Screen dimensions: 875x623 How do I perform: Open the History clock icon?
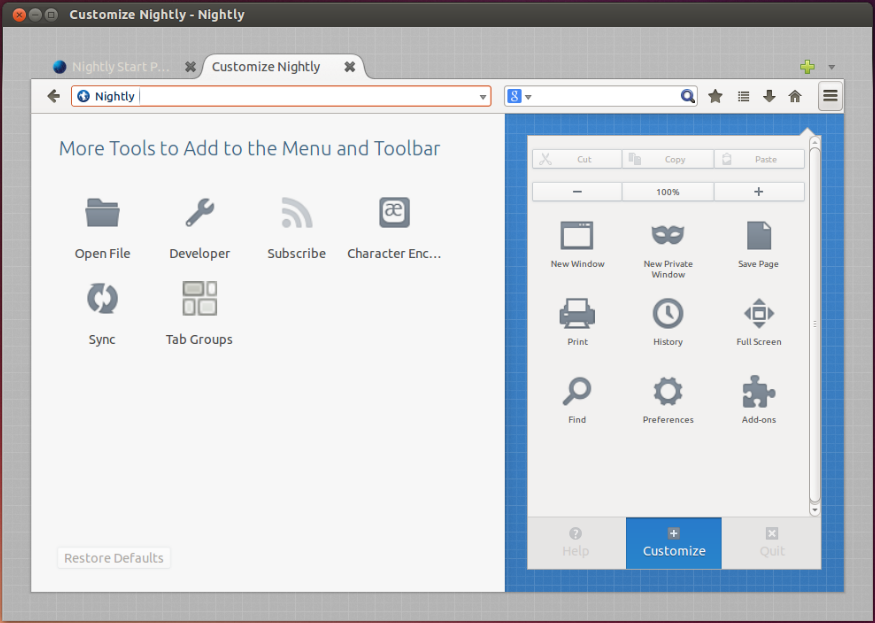(x=668, y=314)
